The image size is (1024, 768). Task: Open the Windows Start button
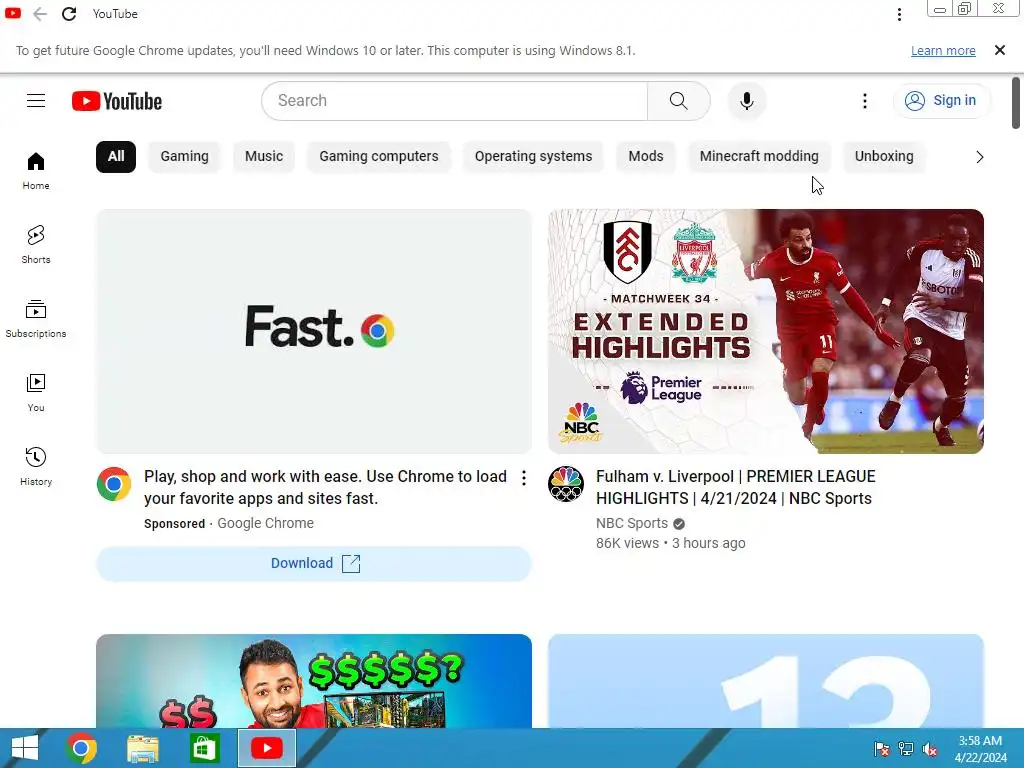click(x=24, y=748)
